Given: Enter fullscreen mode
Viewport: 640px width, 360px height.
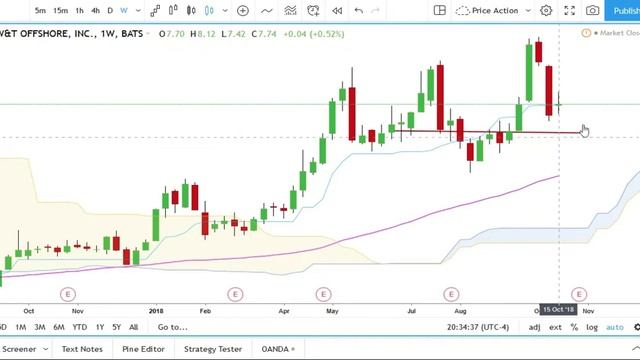Looking at the screenshot, I should pos(569,11).
